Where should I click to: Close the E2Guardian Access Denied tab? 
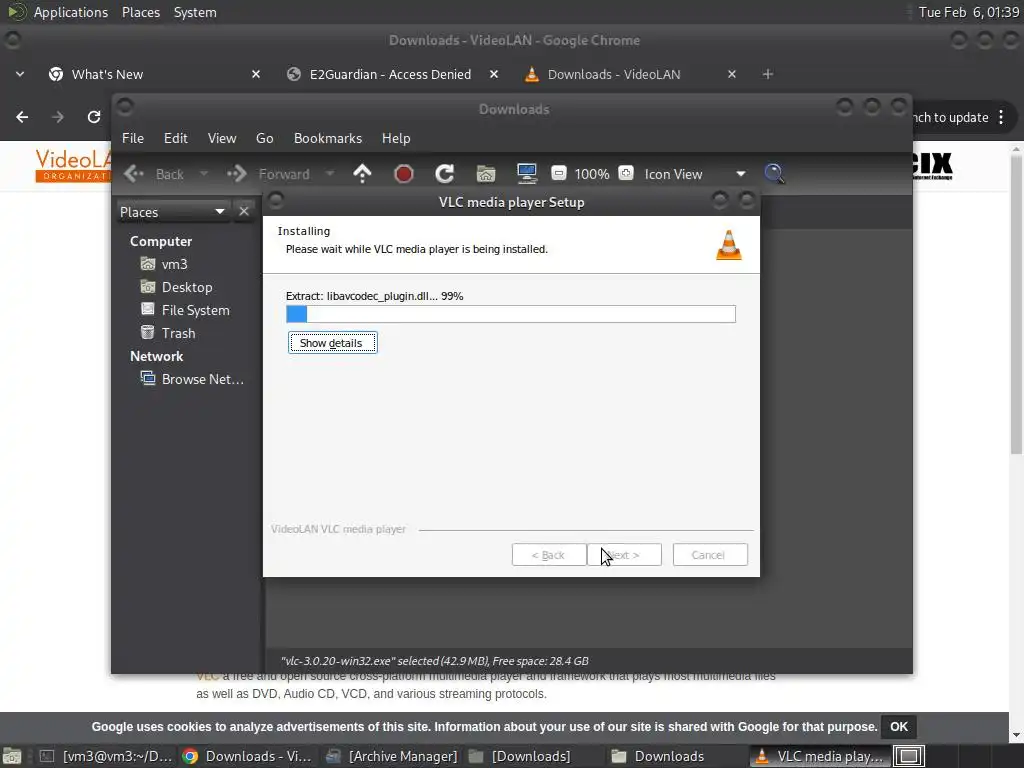tap(494, 74)
